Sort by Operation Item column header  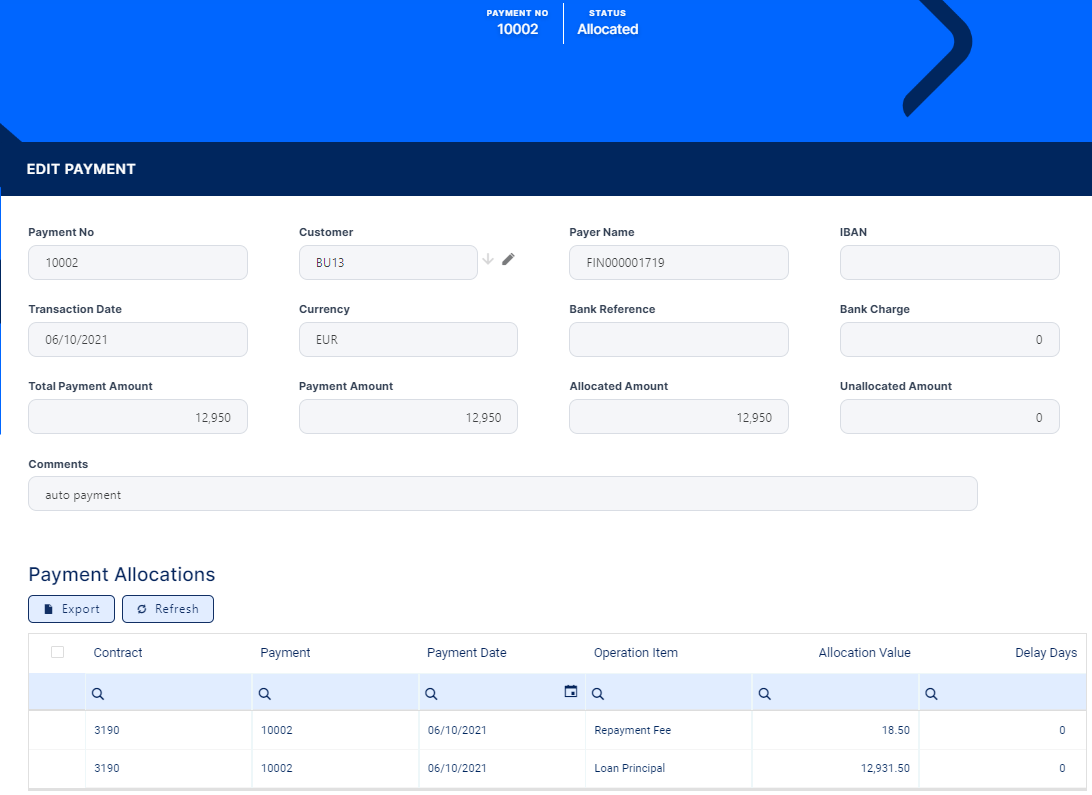coord(636,653)
